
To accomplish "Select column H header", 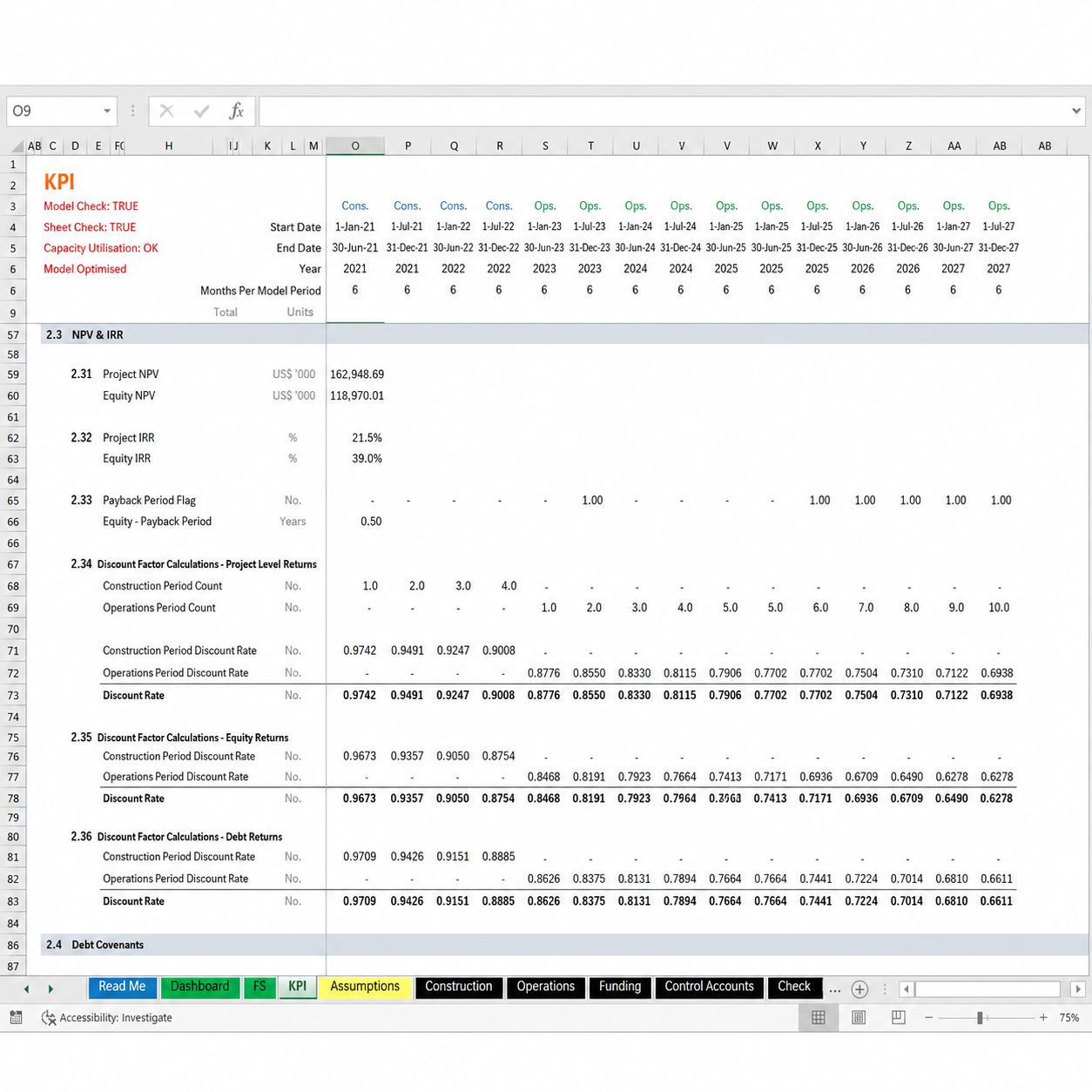I will [169, 146].
